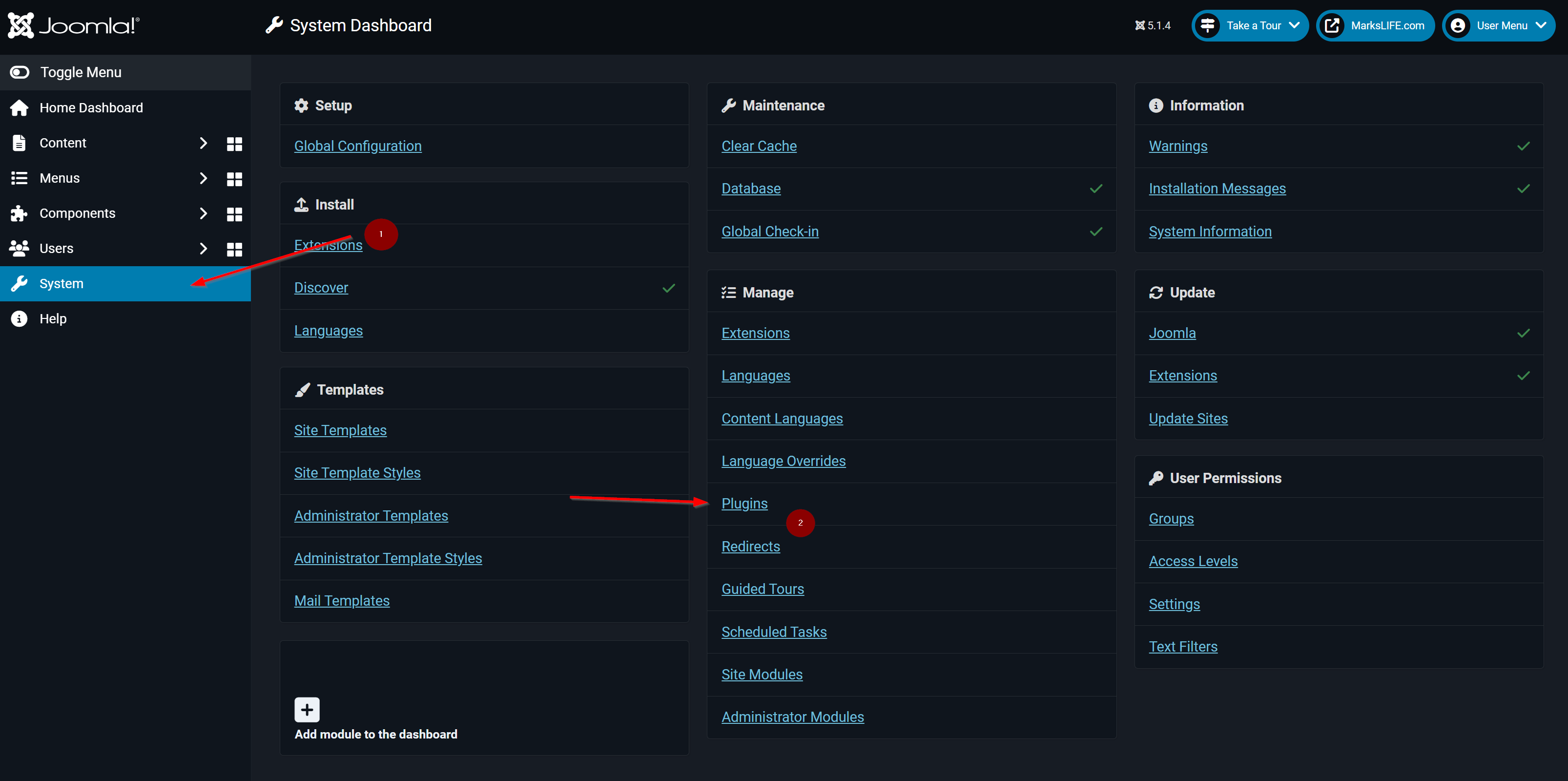Screen dimensions: 1568x781
Task: Open Site Template Styles
Action: click(357, 473)
